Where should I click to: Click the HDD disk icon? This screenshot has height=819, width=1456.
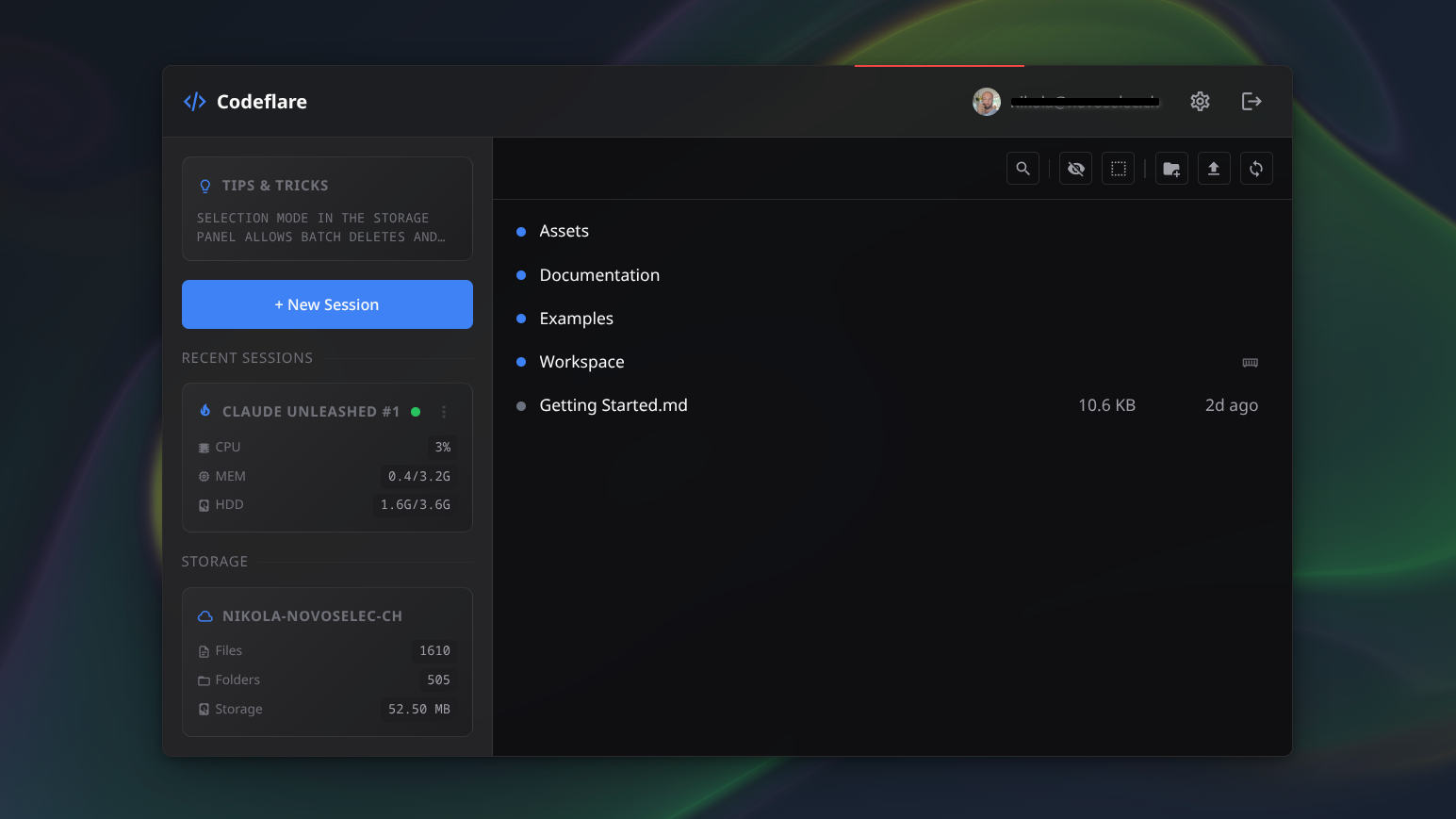tap(204, 505)
